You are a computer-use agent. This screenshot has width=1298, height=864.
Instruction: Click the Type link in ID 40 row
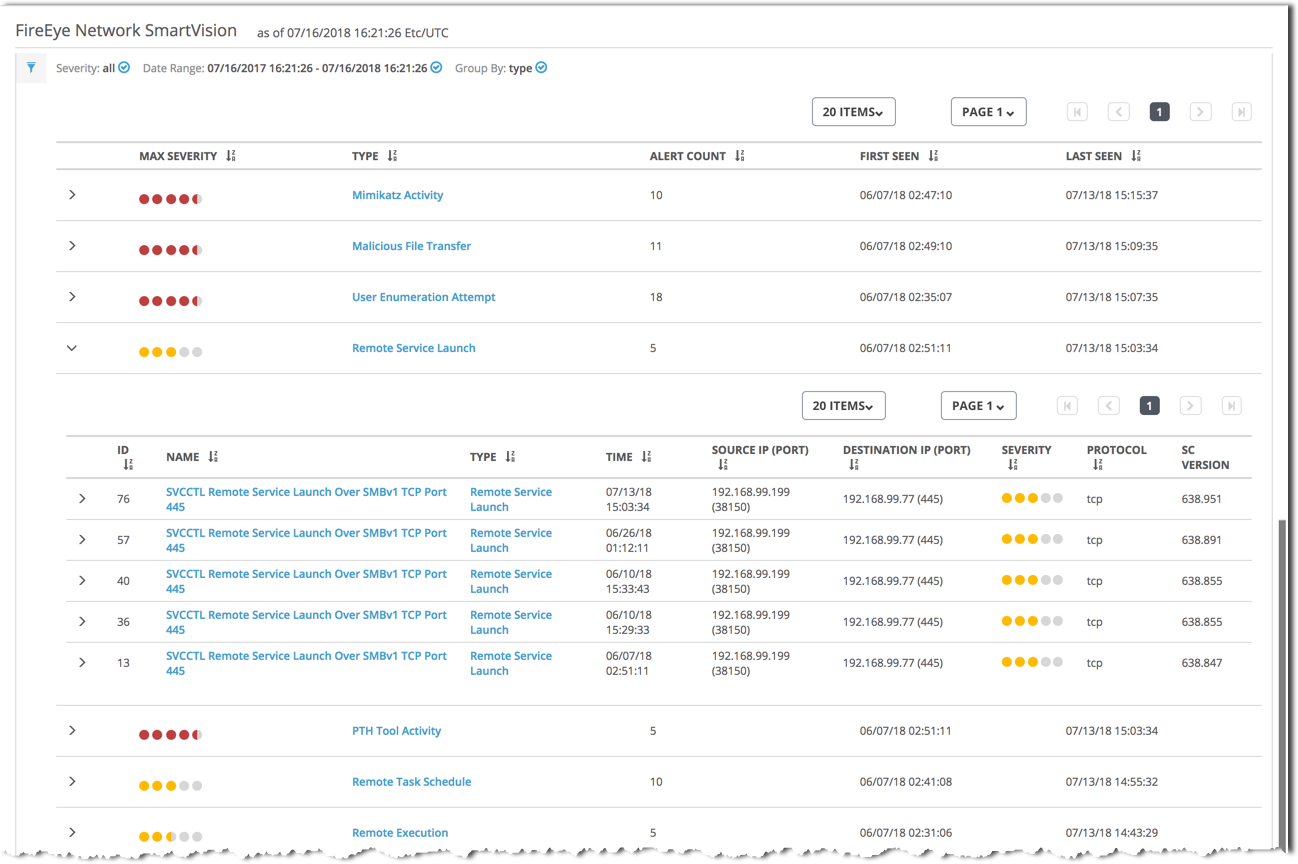(511, 581)
